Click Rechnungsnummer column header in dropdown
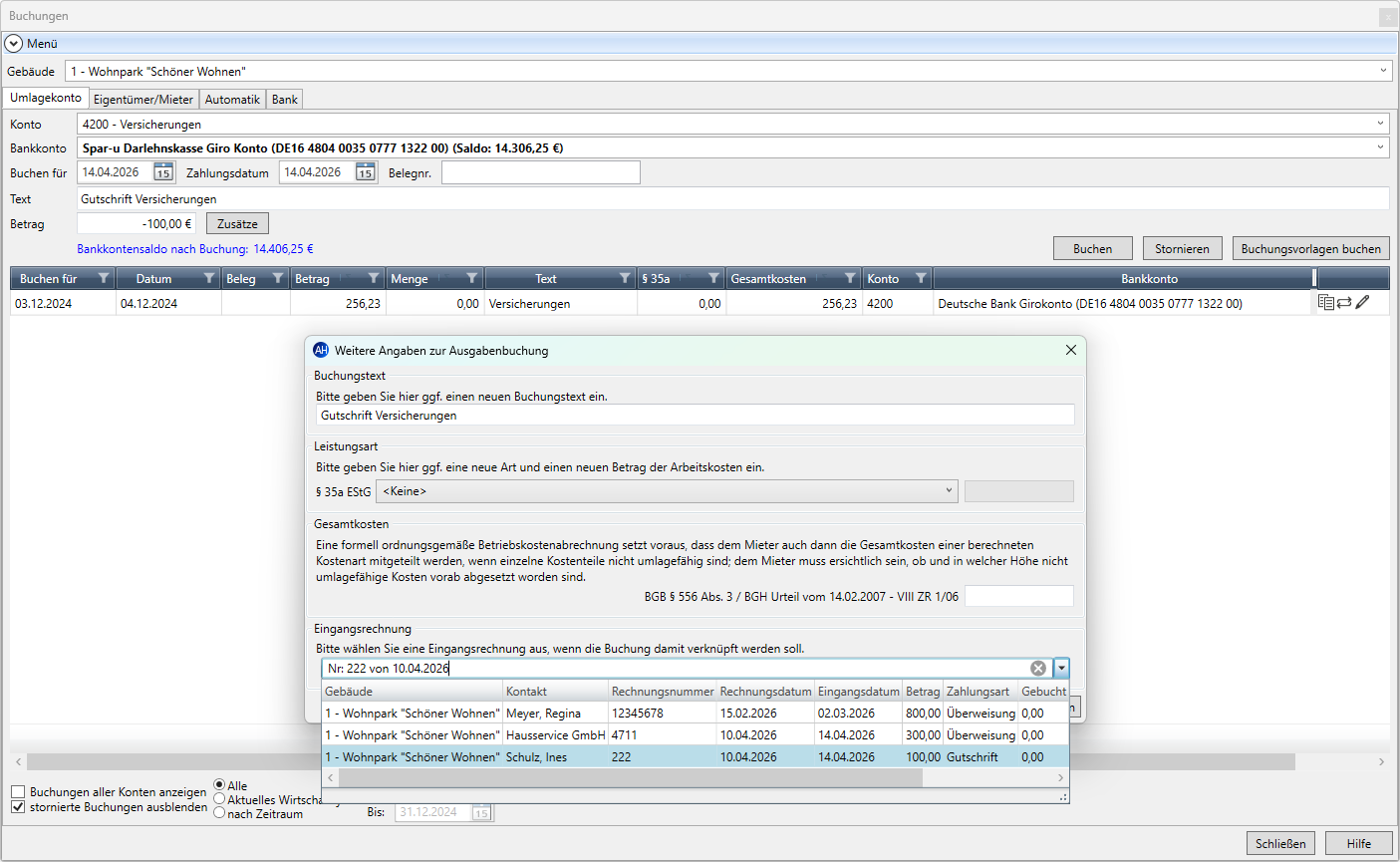The height and width of the screenshot is (862, 1400). (662, 692)
